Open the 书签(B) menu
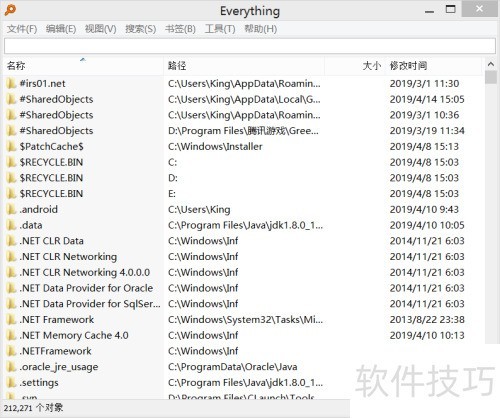500x418 pixels. click(x=180, y=29)
